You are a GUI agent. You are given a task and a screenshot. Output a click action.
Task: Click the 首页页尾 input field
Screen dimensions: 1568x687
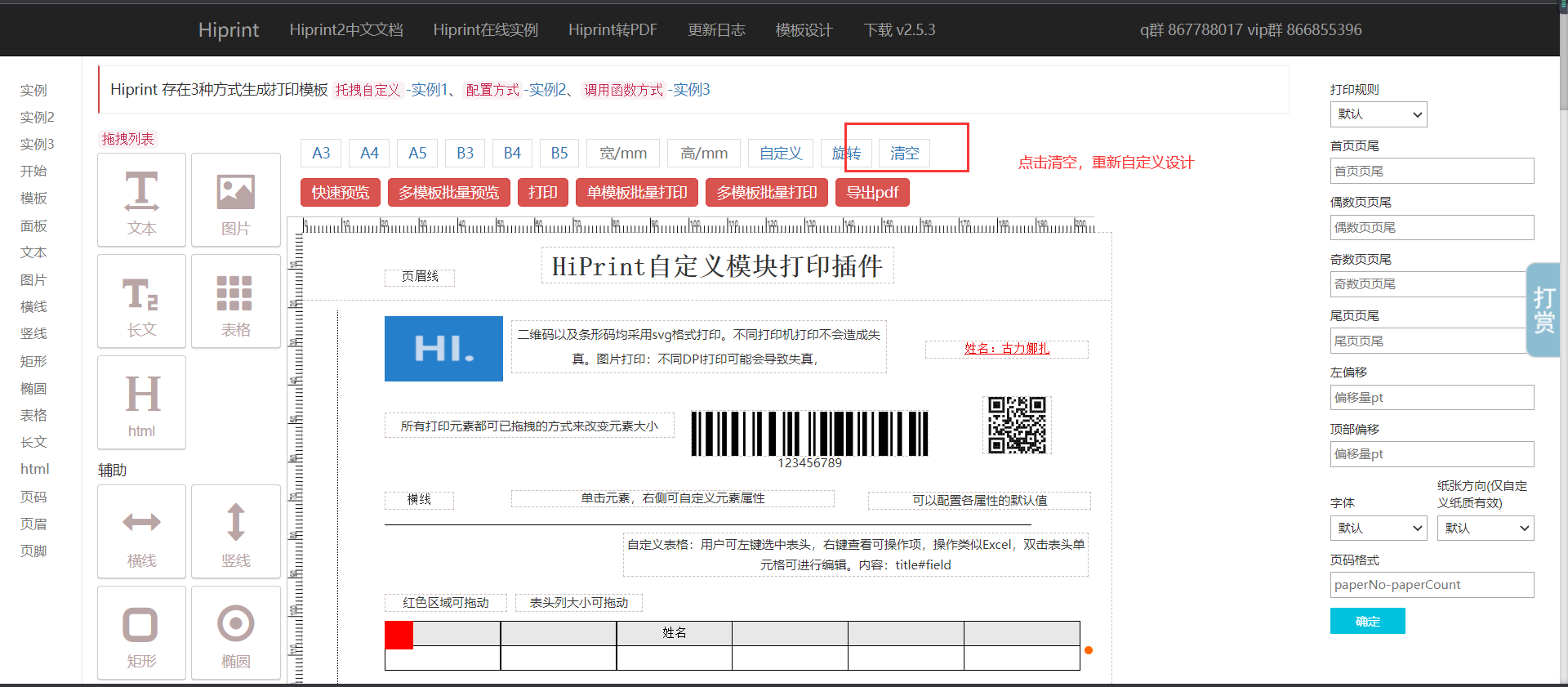[x=1432, y=171]
